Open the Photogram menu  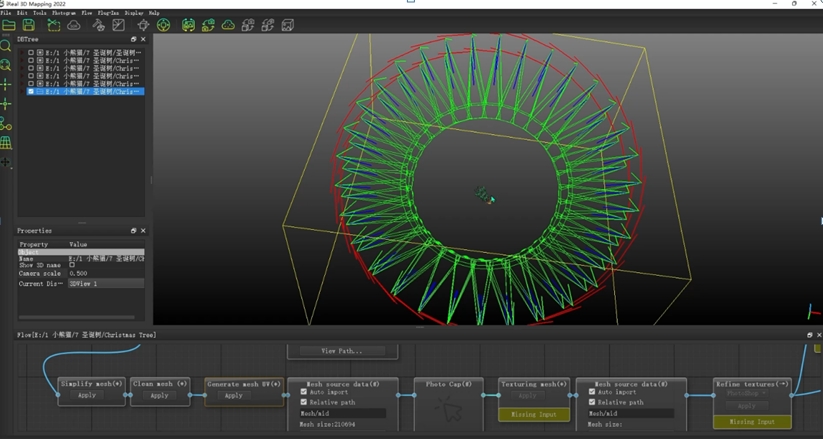pyautogui.click(x=64, y=13)
